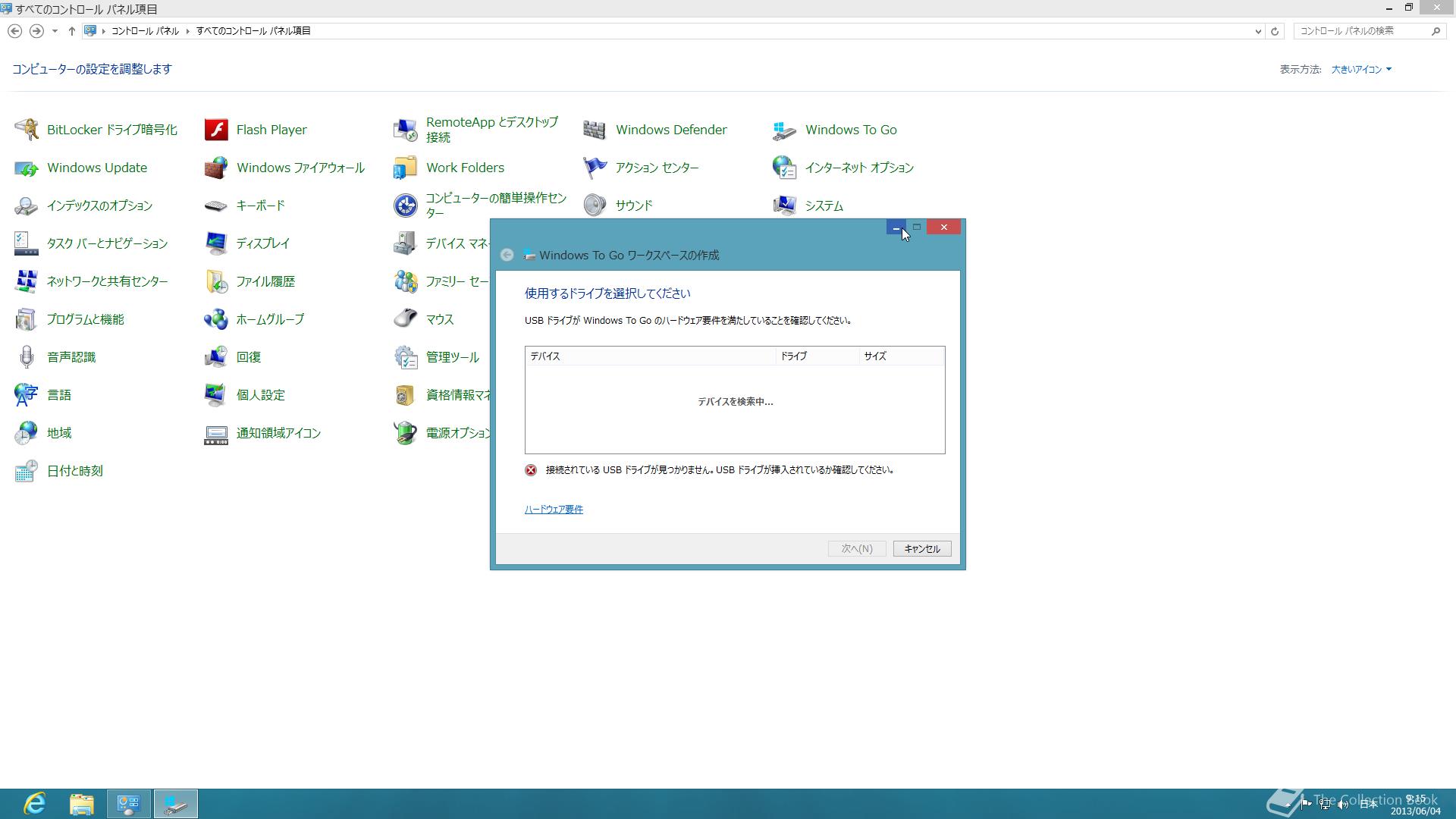The height and width of the screenshot is (819, 1456).
Task: Click the address bar refresh button
Action: pos(1275,31)
